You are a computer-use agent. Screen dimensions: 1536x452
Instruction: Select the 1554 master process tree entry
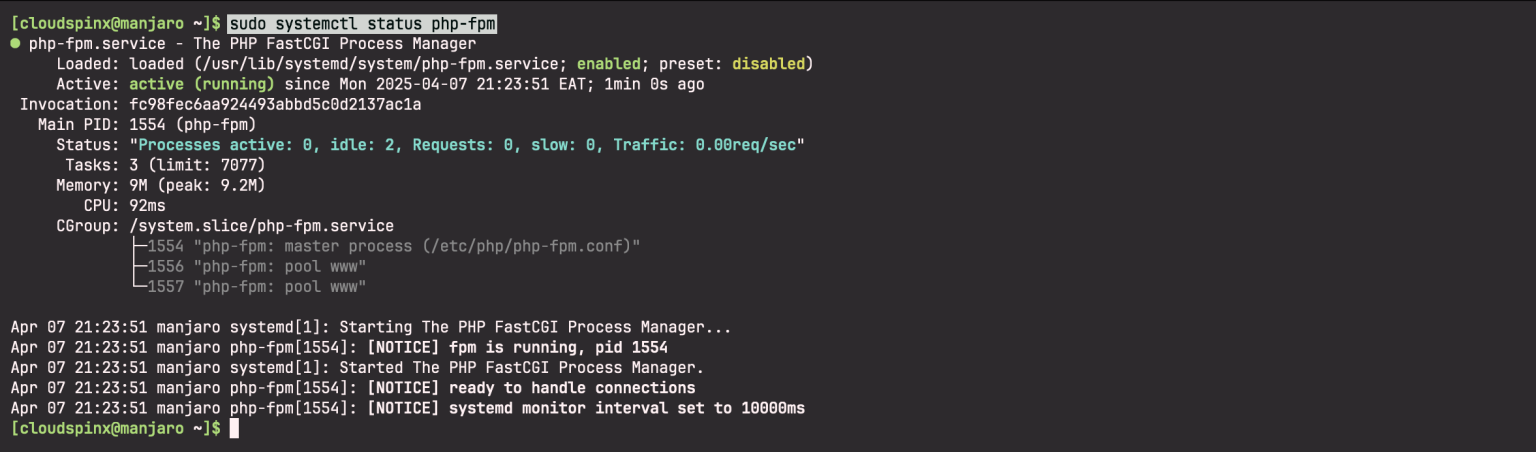392,246
